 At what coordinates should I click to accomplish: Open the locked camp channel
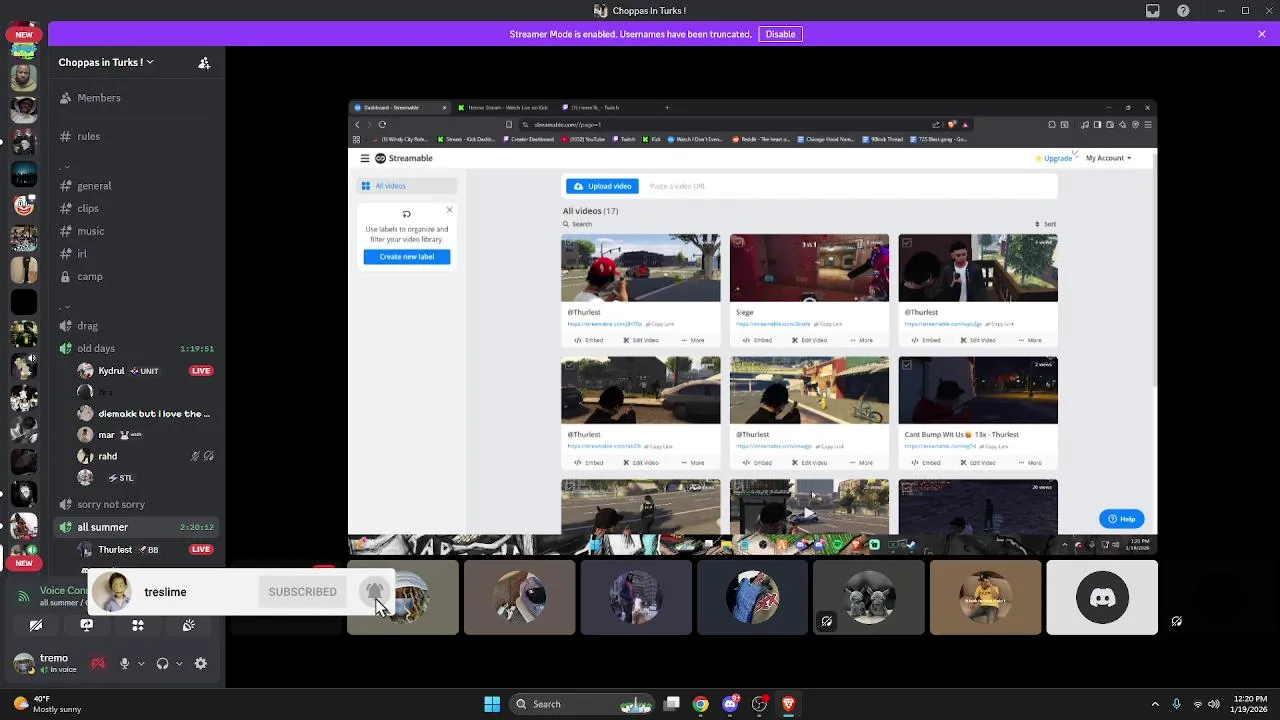(137, 277)
